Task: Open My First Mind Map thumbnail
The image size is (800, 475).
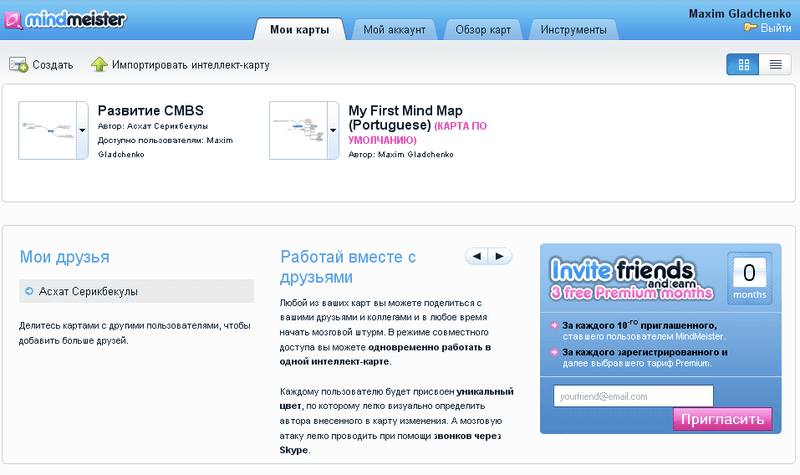Action: (298, 131)
